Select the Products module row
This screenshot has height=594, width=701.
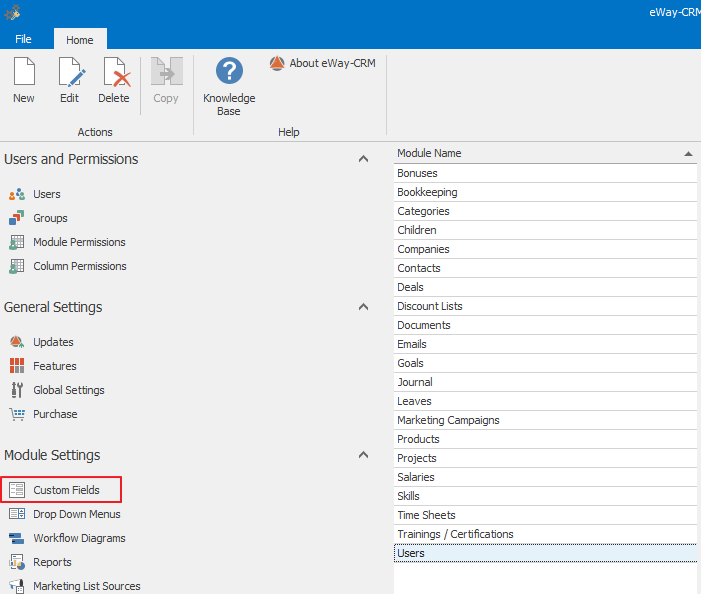click(x=545, y=439)
